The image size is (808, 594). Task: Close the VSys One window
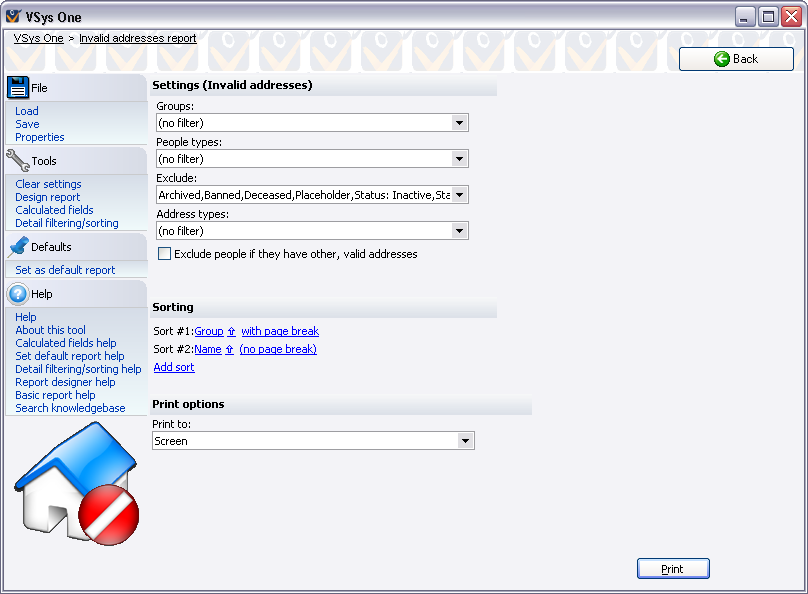coord(791,17)
